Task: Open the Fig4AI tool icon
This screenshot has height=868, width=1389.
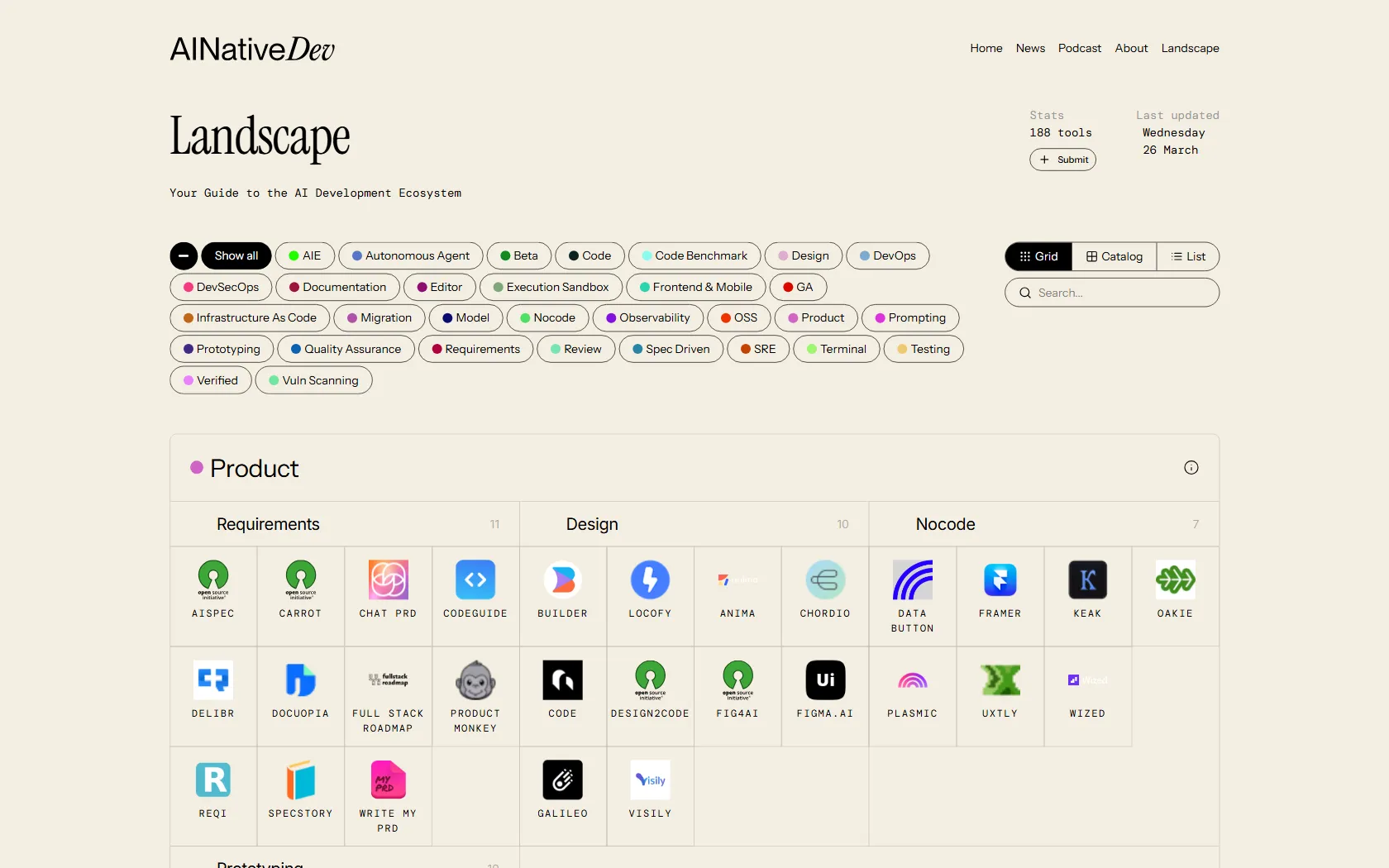Action: [738, 680]
